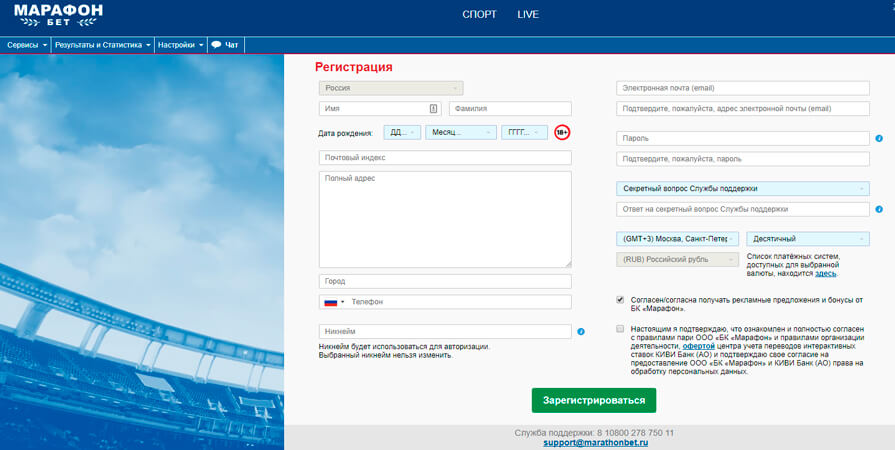Image resolution: width=895 pixels, height=450 pixels.
Task: Click the Пароль input field
Action: point(743,138)
